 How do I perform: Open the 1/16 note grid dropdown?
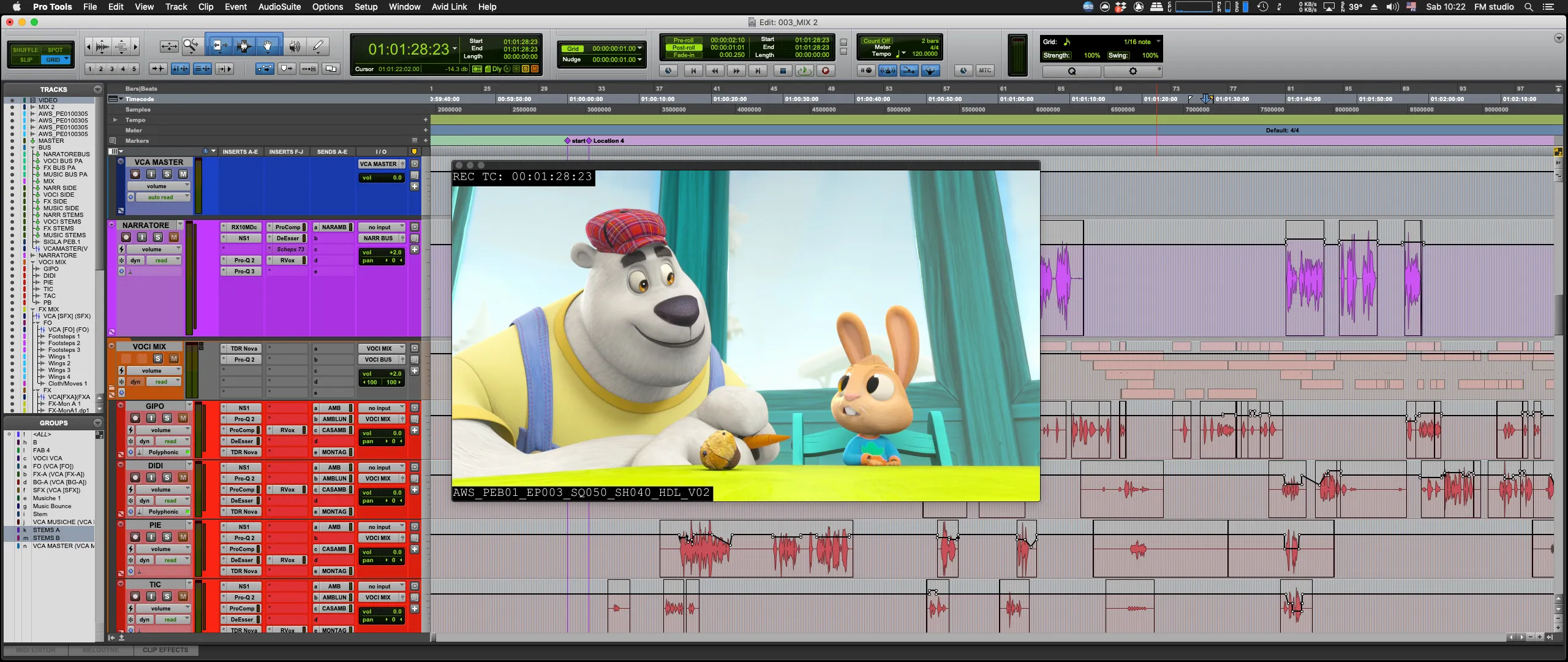coord(1142,42)
